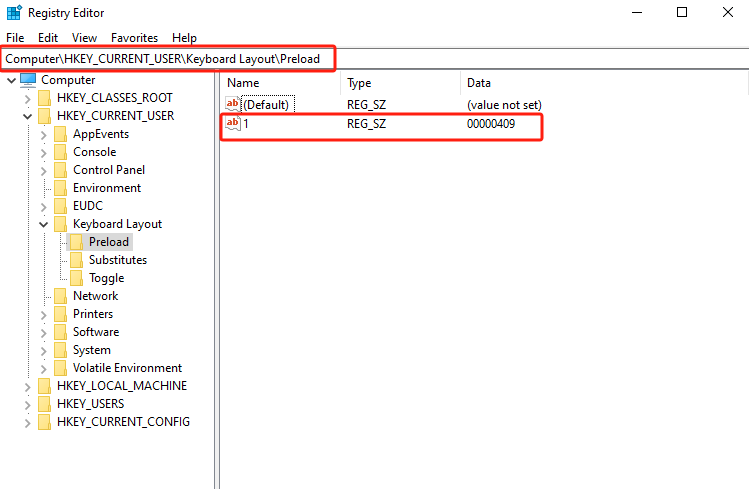Click the Keyboard Layout folder icon
The image size is (749, 489).
coord(60,224)
